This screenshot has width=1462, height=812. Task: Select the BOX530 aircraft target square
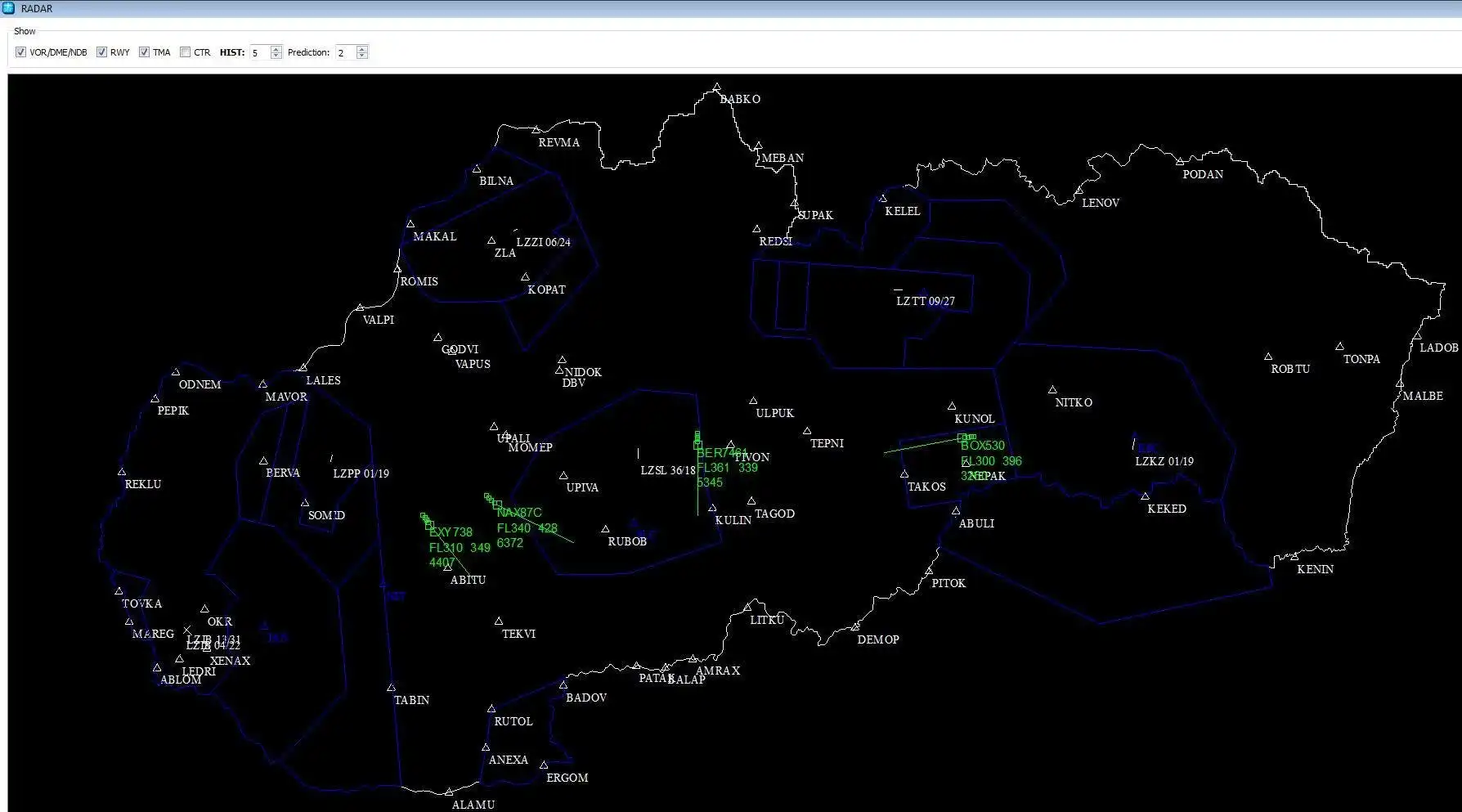962,438
